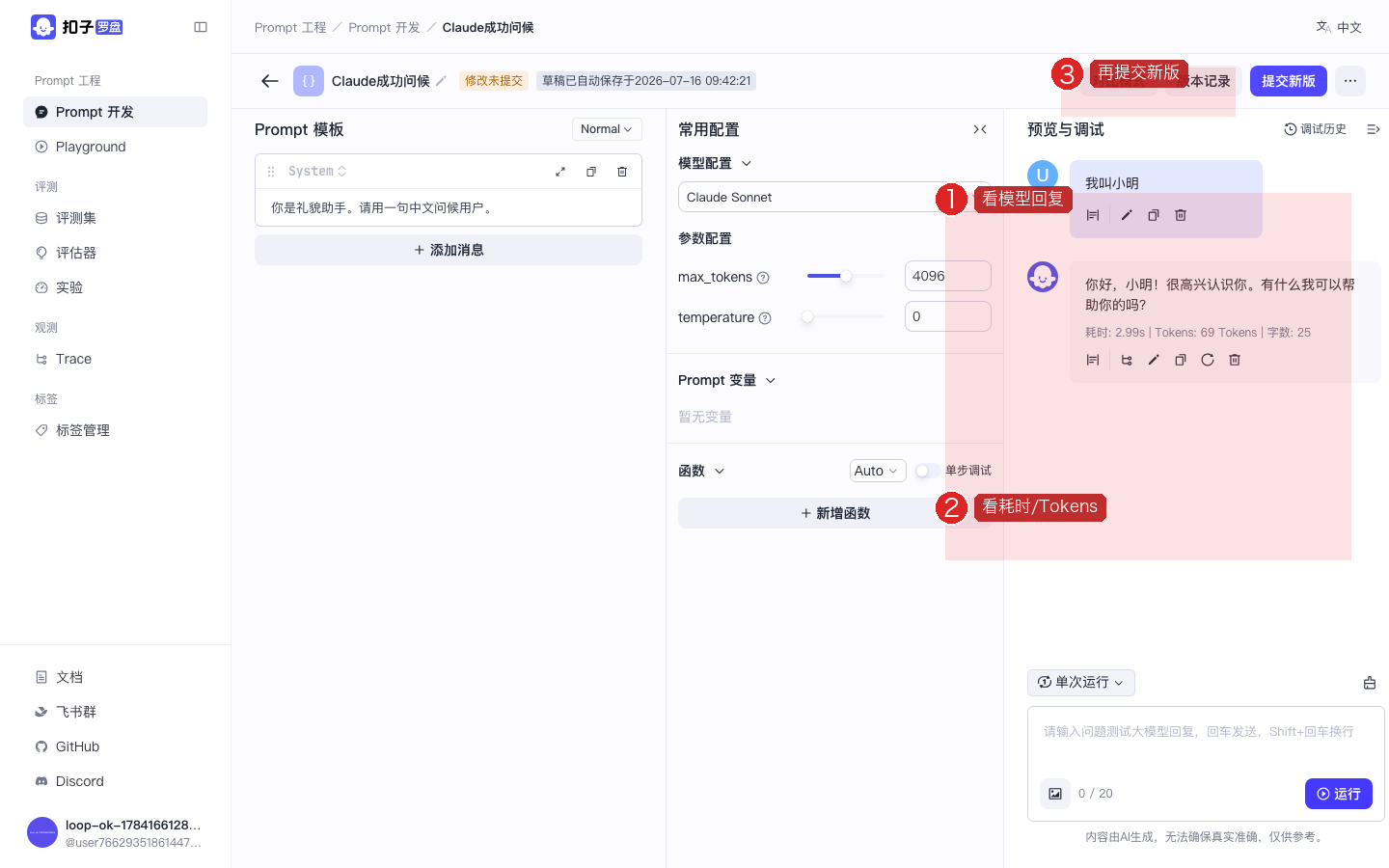
Task: Open the 飞书群 link
Action: (115, 712)
